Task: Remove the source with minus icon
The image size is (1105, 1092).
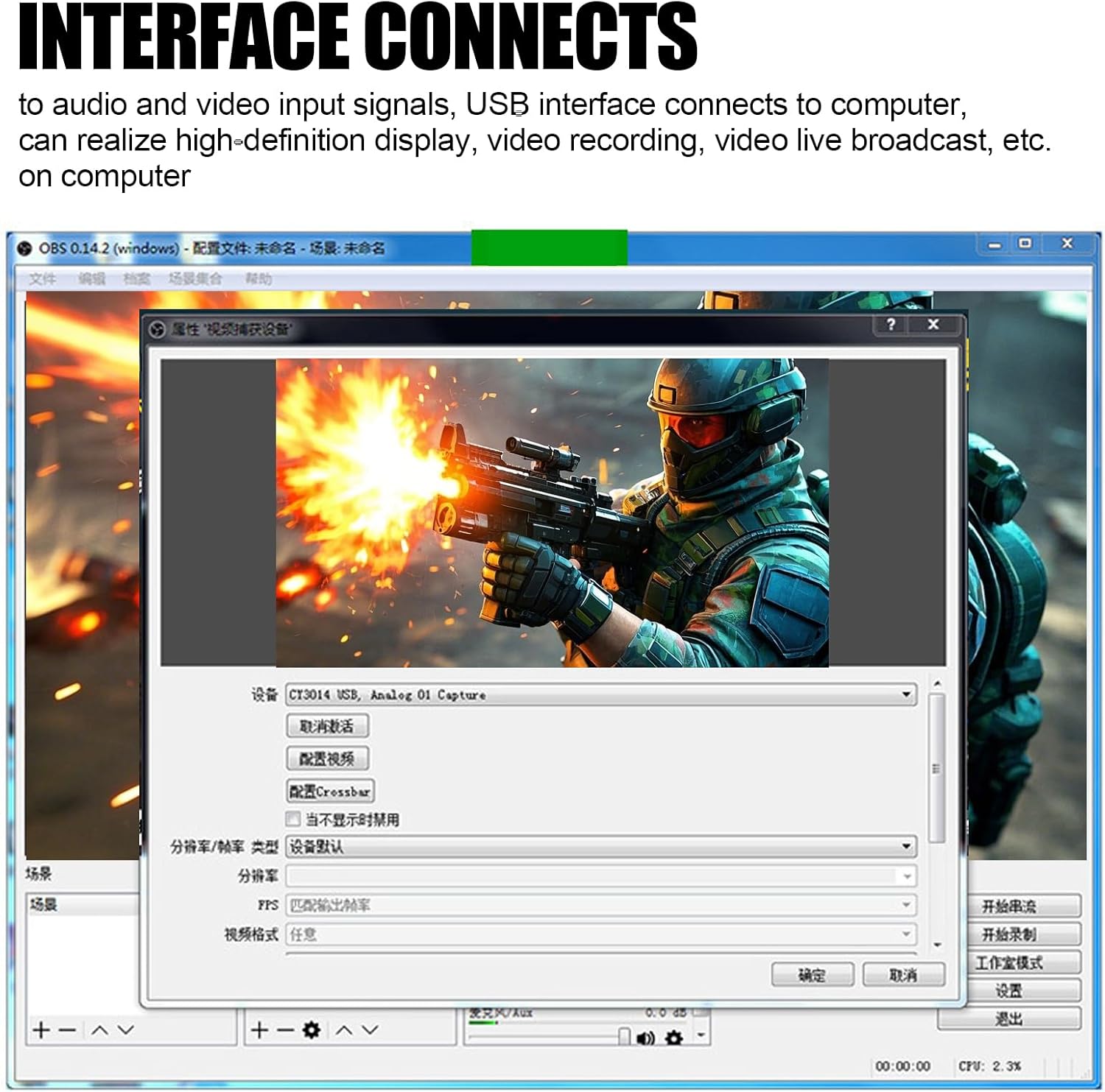Action: coord(285,1029)
